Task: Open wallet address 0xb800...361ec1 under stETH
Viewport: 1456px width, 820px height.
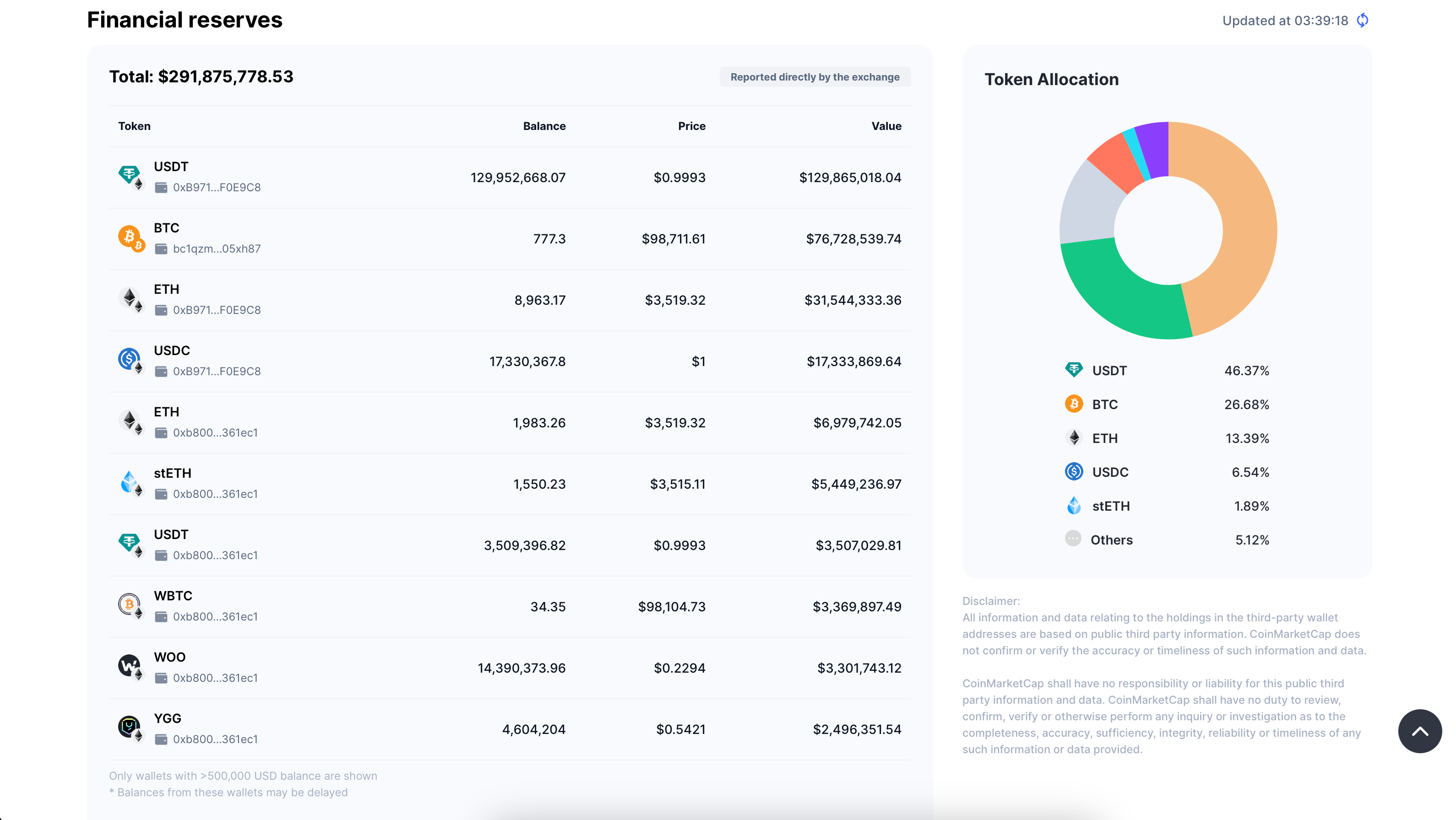Action: [x=215, y=494]
